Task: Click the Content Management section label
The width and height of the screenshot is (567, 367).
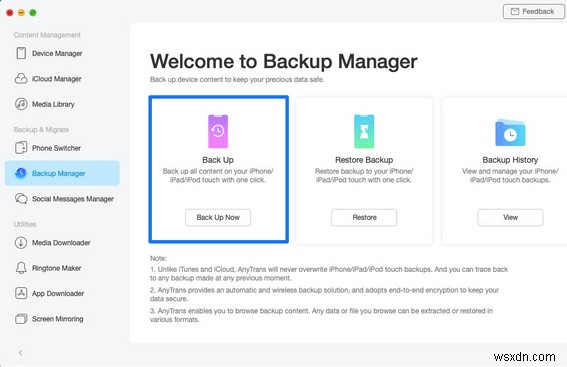Action: point(47,35)
